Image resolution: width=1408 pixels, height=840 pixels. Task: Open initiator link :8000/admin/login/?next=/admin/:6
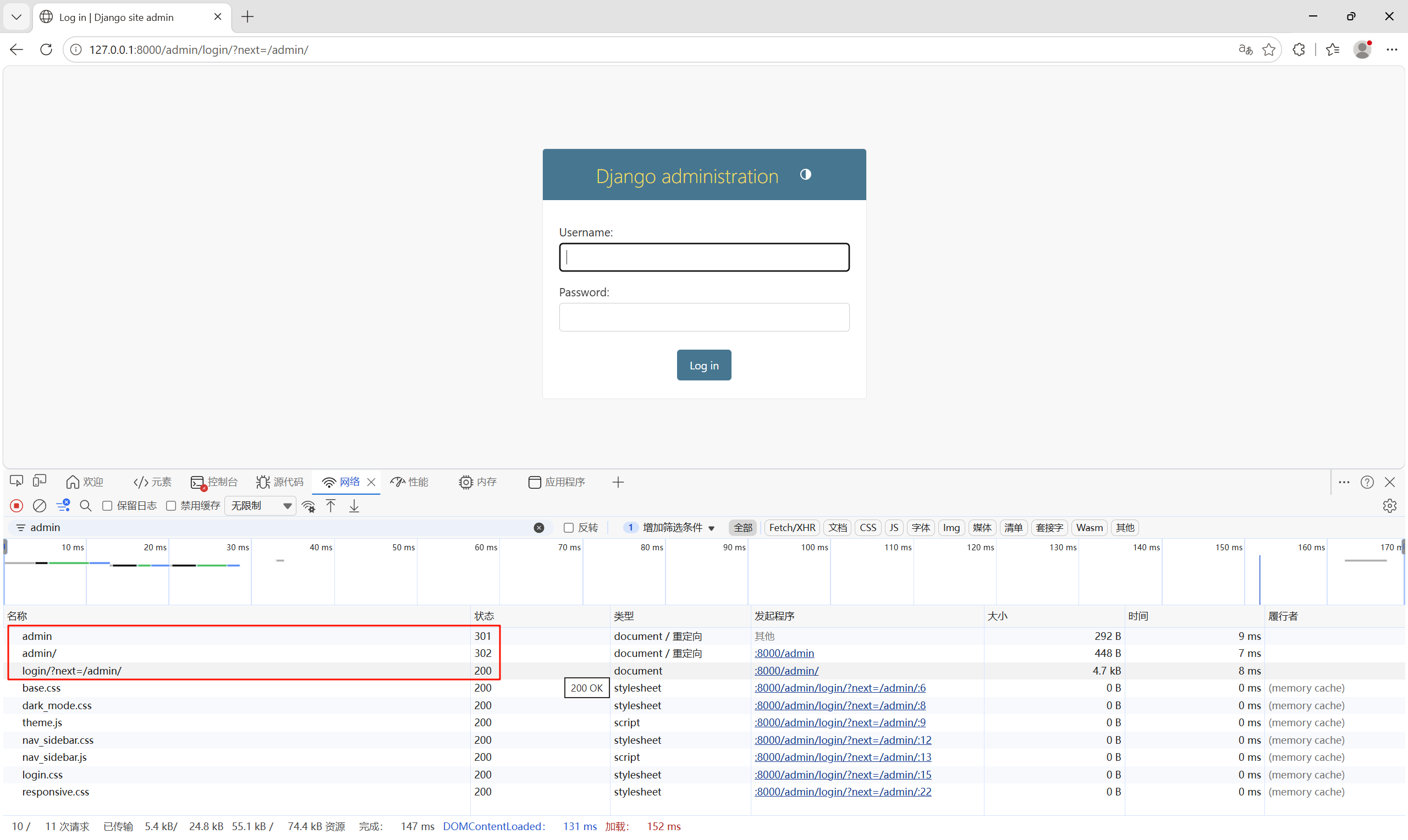[x=840, y=688]
